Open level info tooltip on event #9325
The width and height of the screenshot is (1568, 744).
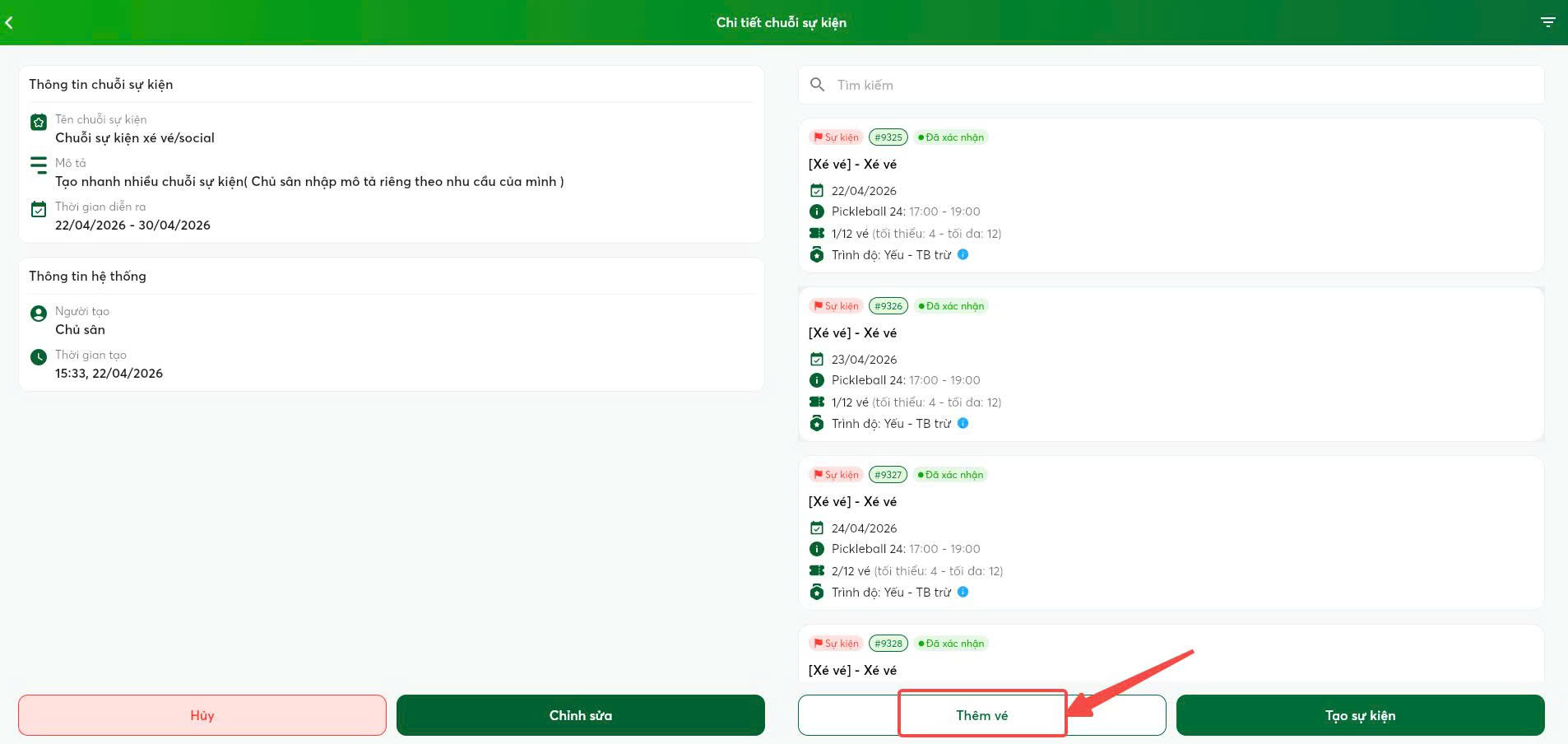coord(963,254)
